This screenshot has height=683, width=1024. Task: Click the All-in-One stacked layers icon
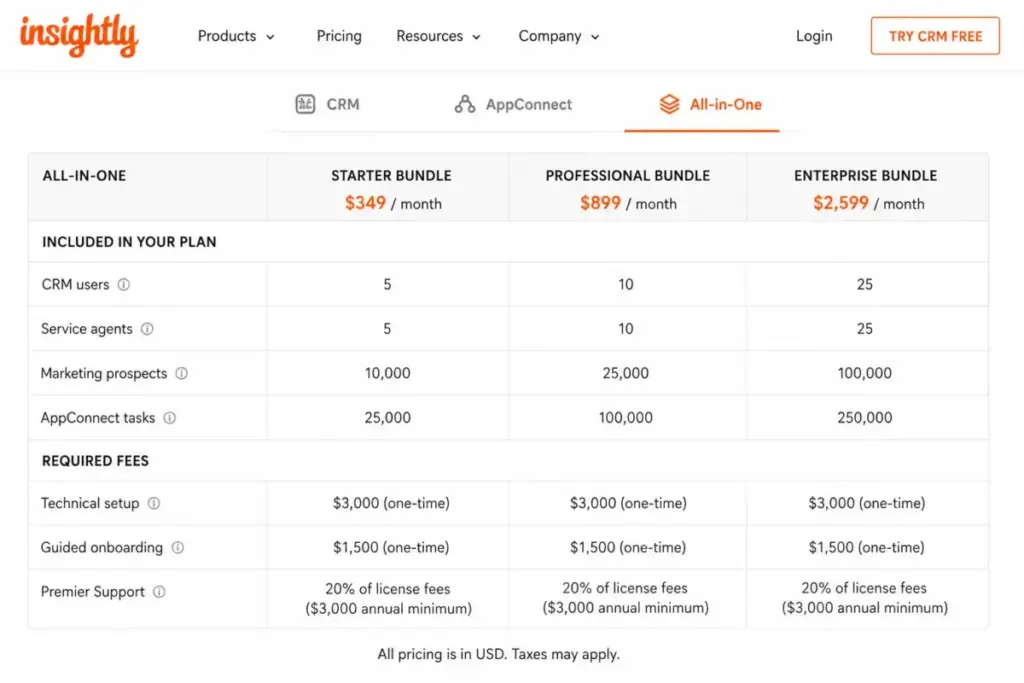669,104
